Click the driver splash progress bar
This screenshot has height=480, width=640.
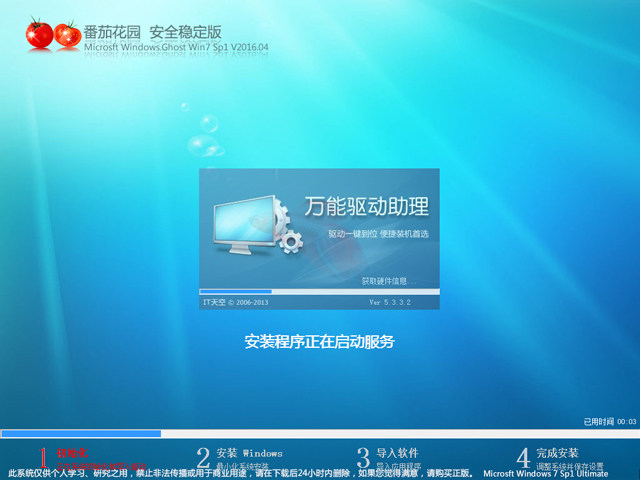click(x=319, y=291)
